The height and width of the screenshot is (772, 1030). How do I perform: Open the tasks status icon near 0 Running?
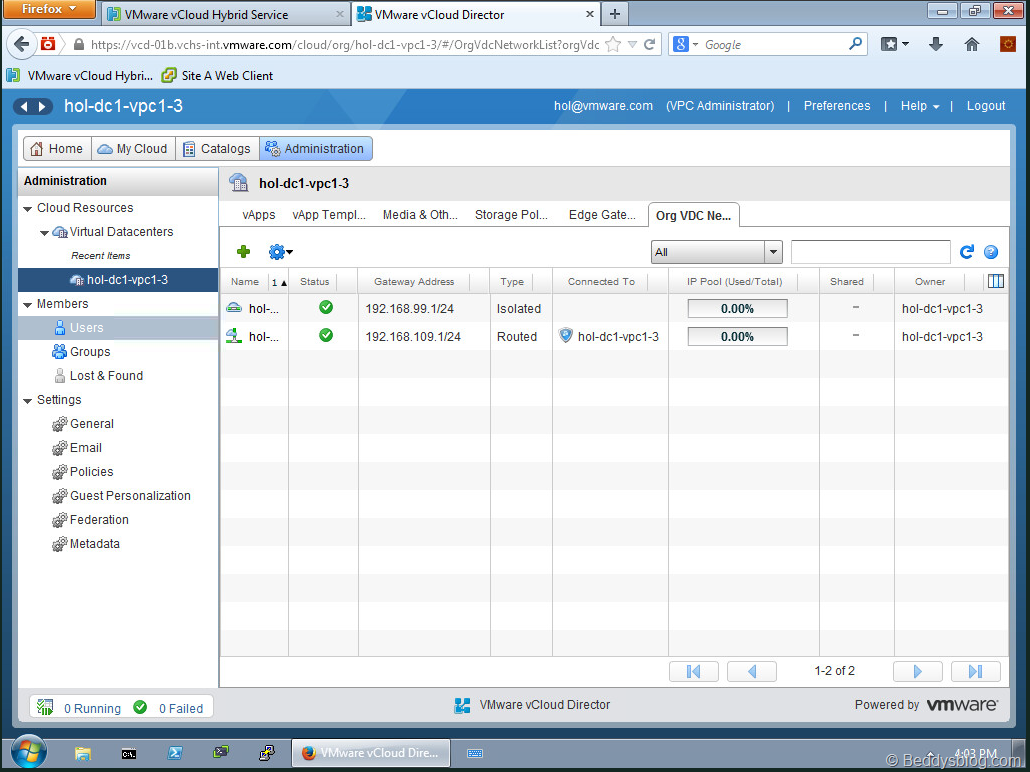45,708
